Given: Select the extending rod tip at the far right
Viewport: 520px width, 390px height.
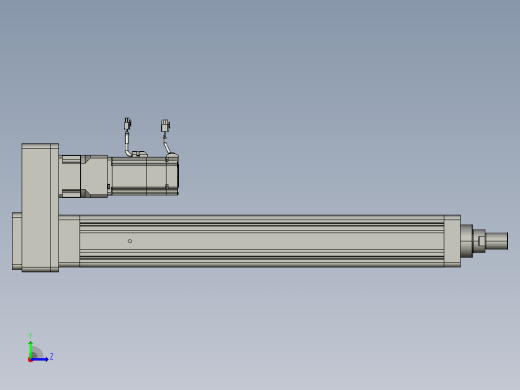Looking at the screenshot, I should pyautogui.click(x=497, y=241).
